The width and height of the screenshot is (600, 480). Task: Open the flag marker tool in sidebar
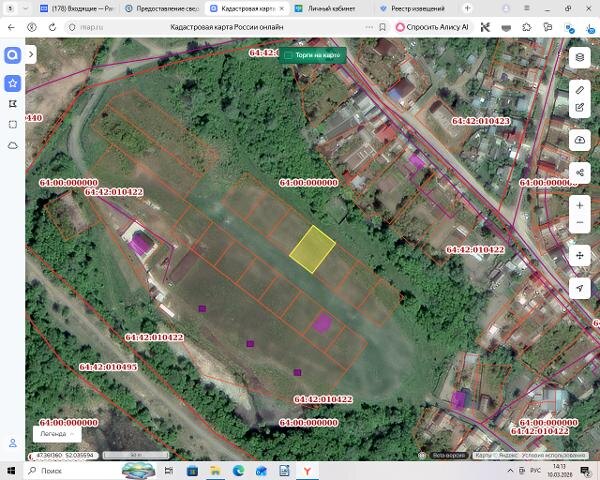coord(13,104)
